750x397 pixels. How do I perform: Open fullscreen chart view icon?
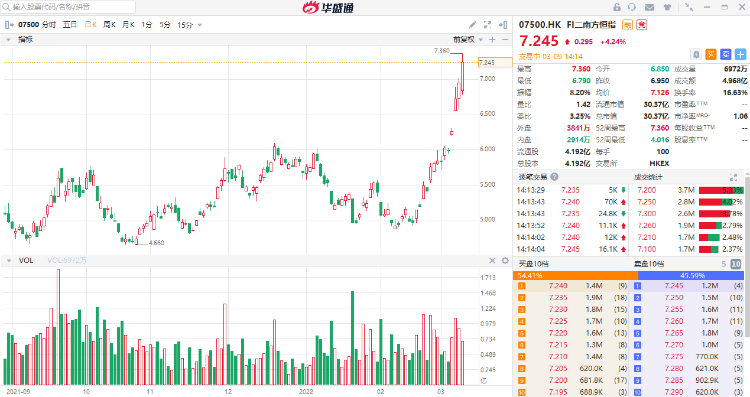[487, 25]
